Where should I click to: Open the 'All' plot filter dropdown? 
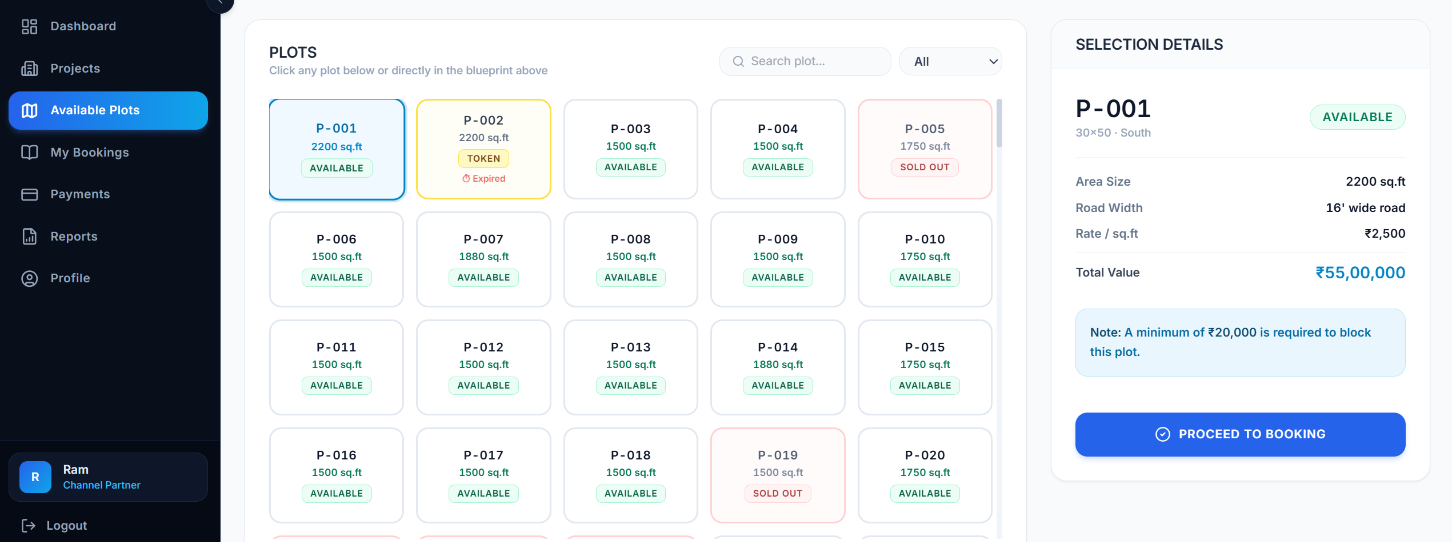[x=950, y=61]
